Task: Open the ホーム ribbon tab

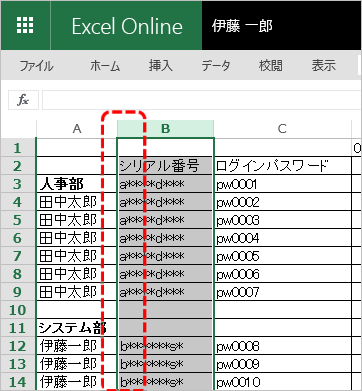Action: 105,66
